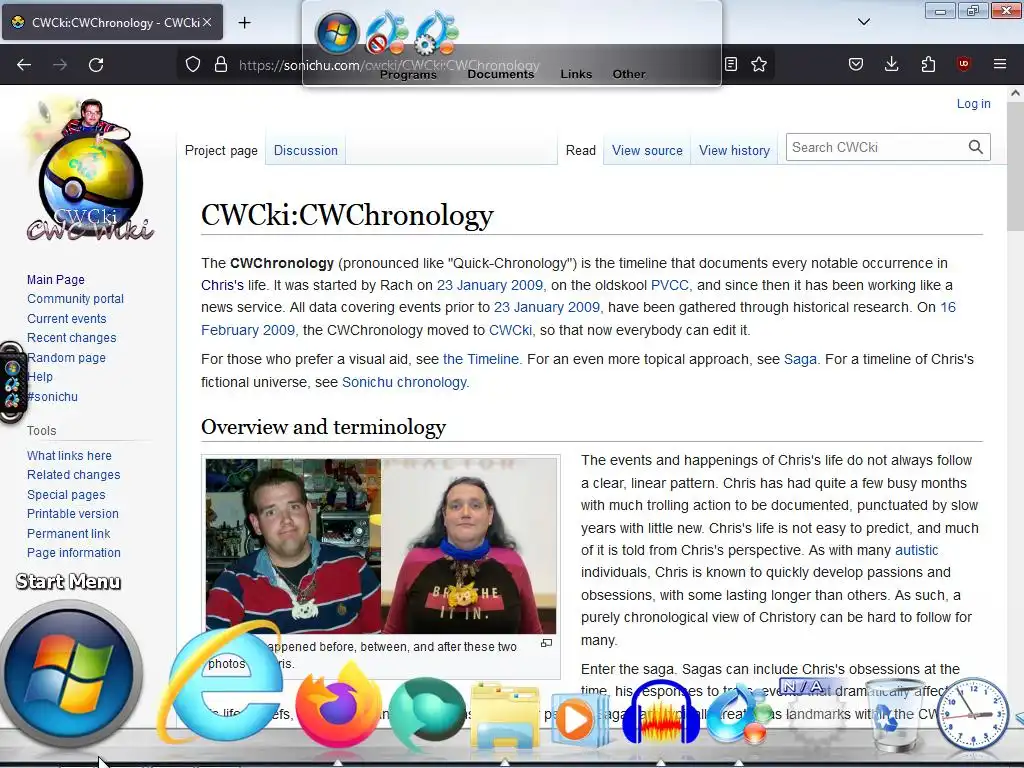
Task: Open tracking protection shield icon
Action: (x=193, y=64)
